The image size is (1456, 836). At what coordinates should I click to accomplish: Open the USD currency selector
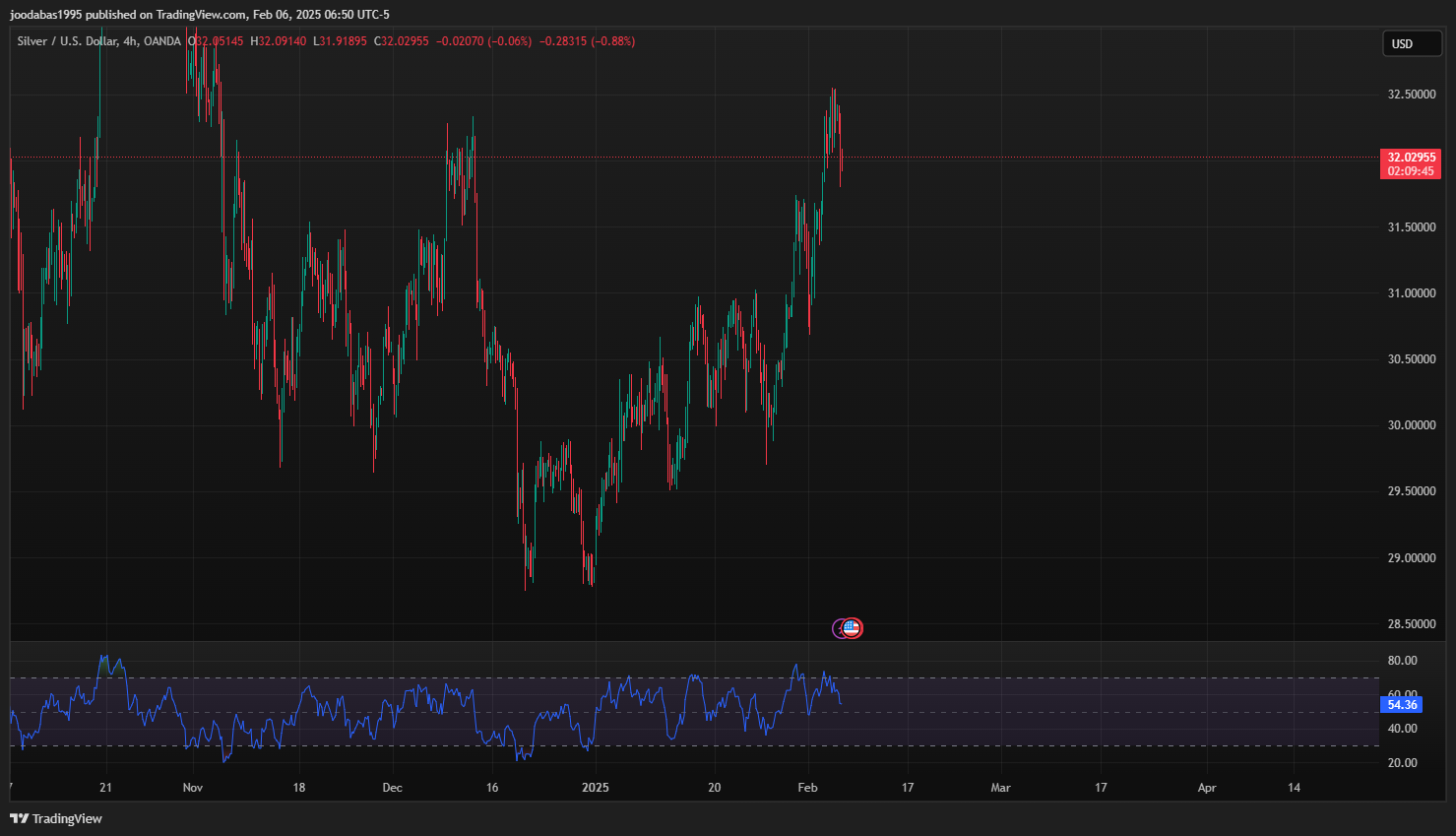tap(1413, 43)
